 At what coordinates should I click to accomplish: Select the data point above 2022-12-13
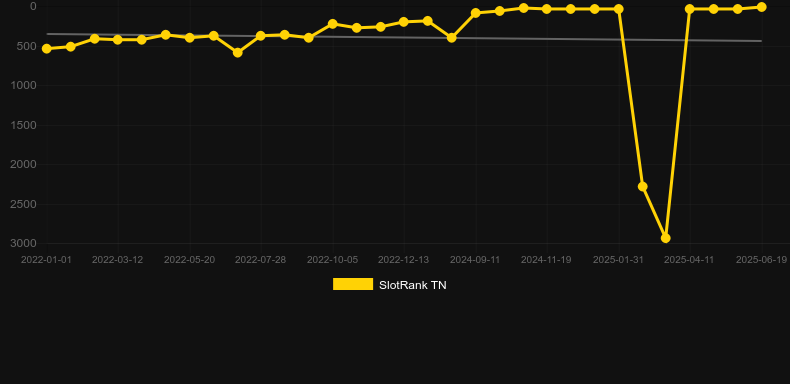(x=404, y=22)
